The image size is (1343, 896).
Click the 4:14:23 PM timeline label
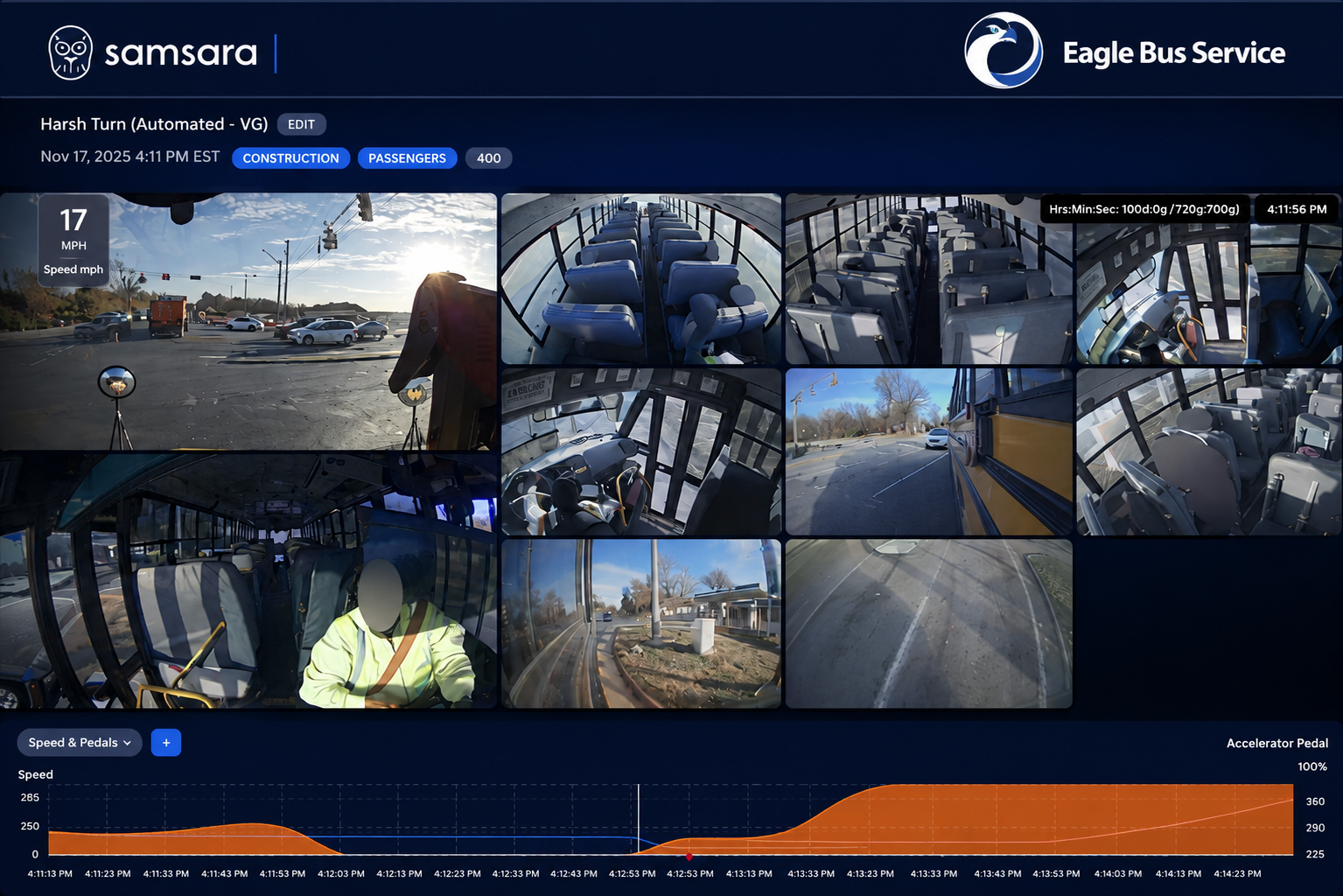1237,873
